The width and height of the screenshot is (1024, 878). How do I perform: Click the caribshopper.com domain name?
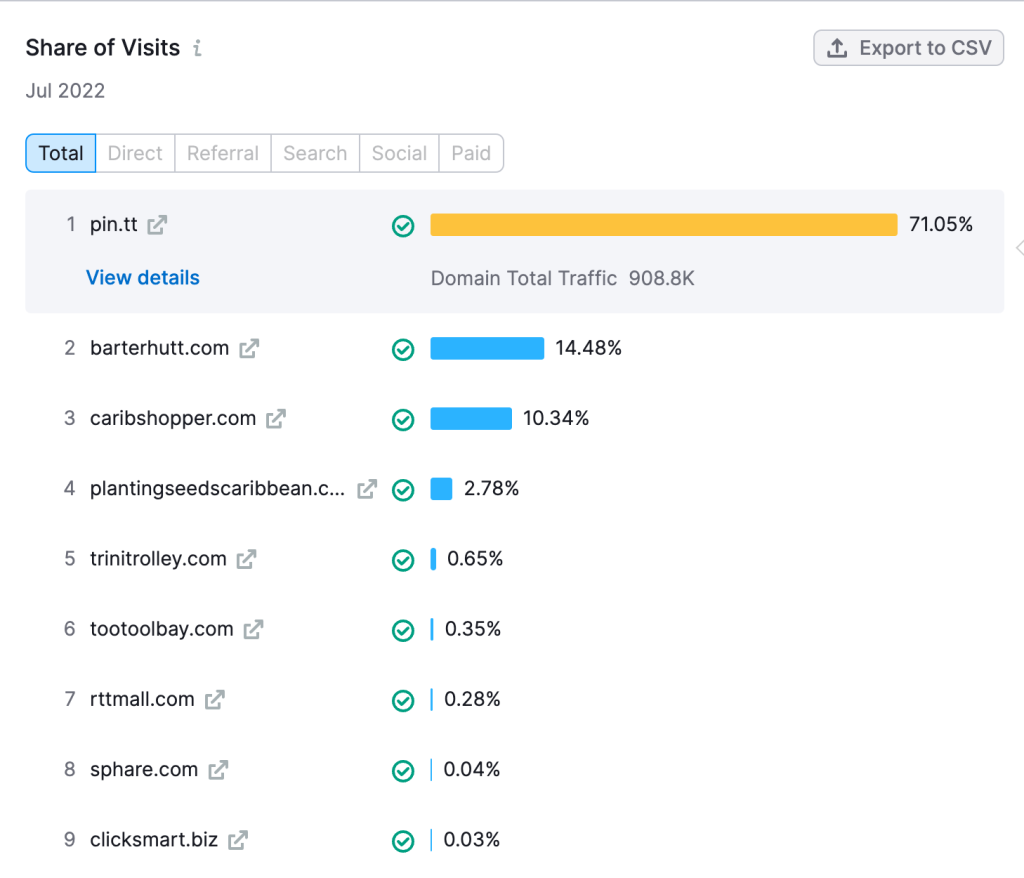[x=173, y=418]
